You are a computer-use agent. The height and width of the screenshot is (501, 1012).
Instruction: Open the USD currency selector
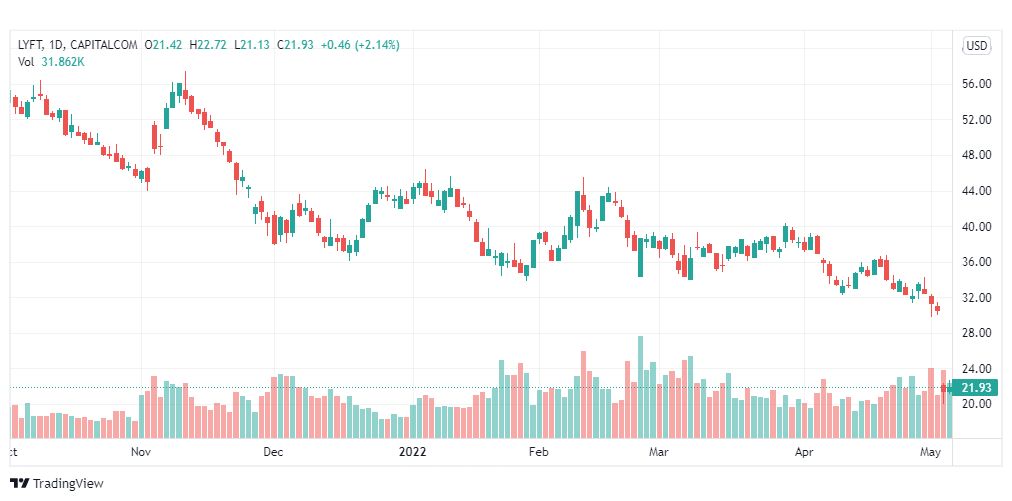click(976, 45)
